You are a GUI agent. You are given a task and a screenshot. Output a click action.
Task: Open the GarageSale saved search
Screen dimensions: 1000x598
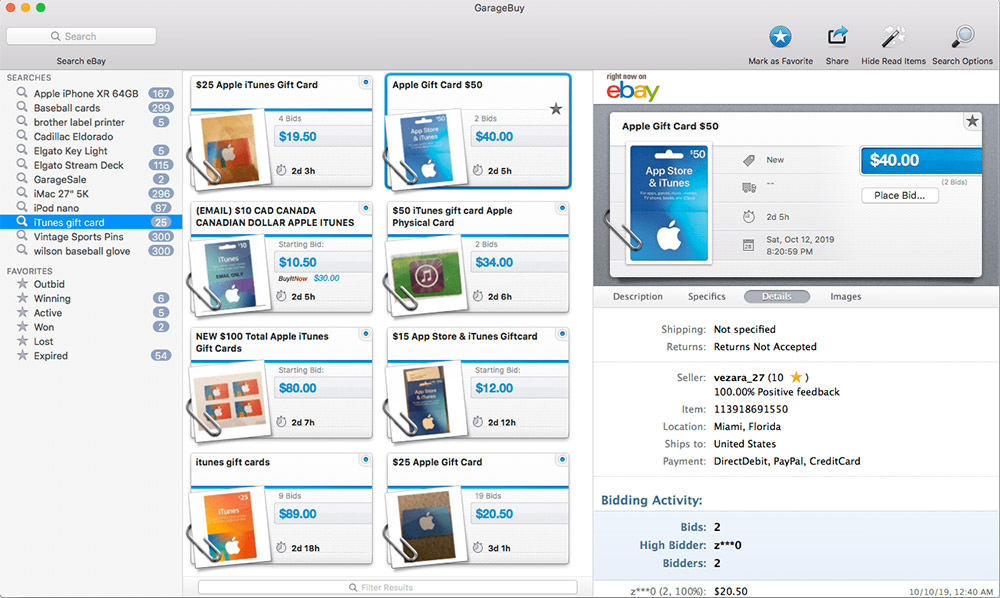pos(91,179)
